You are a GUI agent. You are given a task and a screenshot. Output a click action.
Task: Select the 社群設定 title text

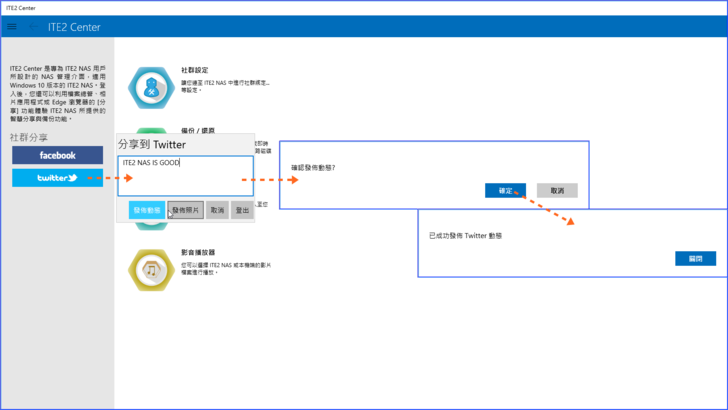point(195,70)
